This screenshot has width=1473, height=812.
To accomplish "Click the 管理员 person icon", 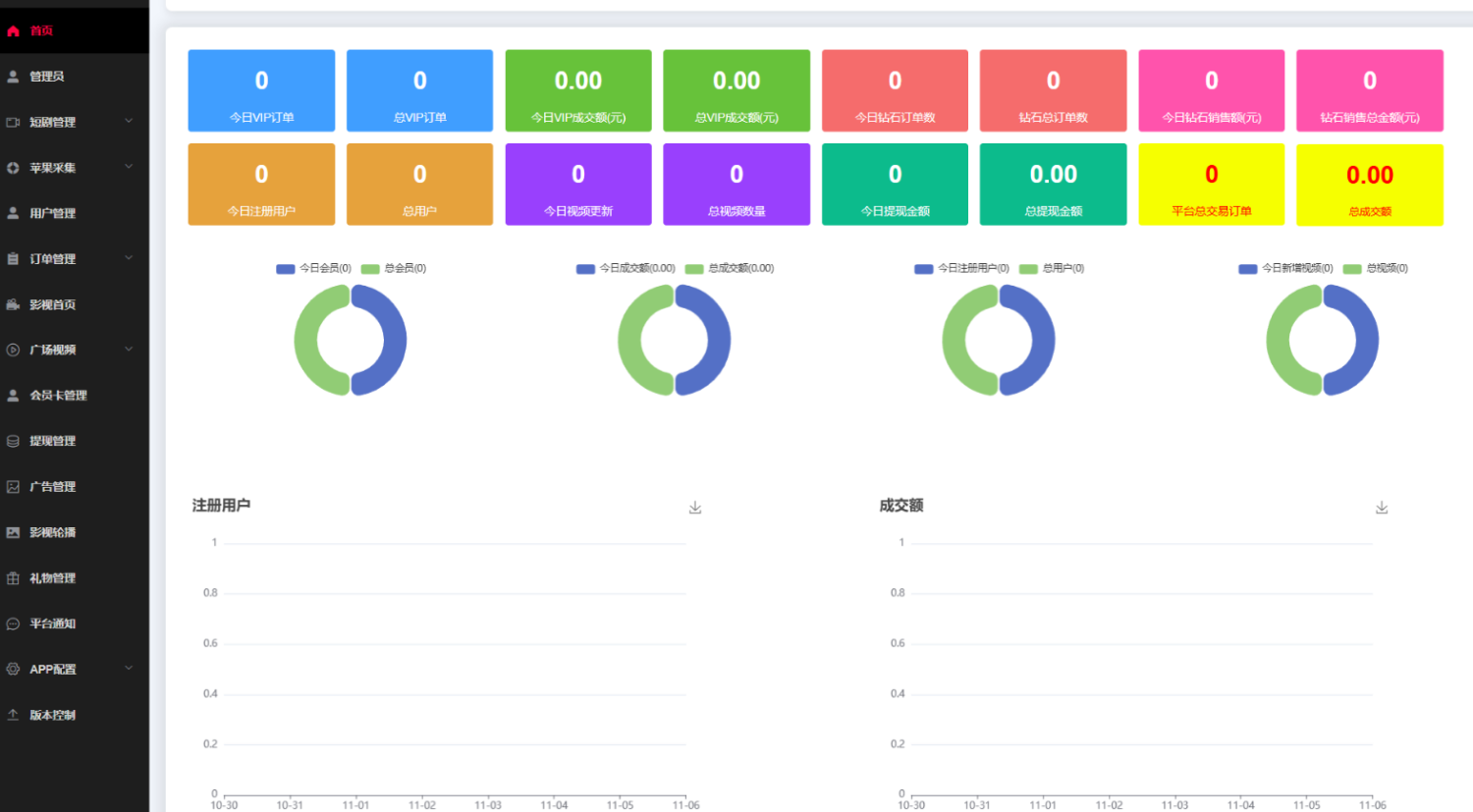I will click(13, 77).
